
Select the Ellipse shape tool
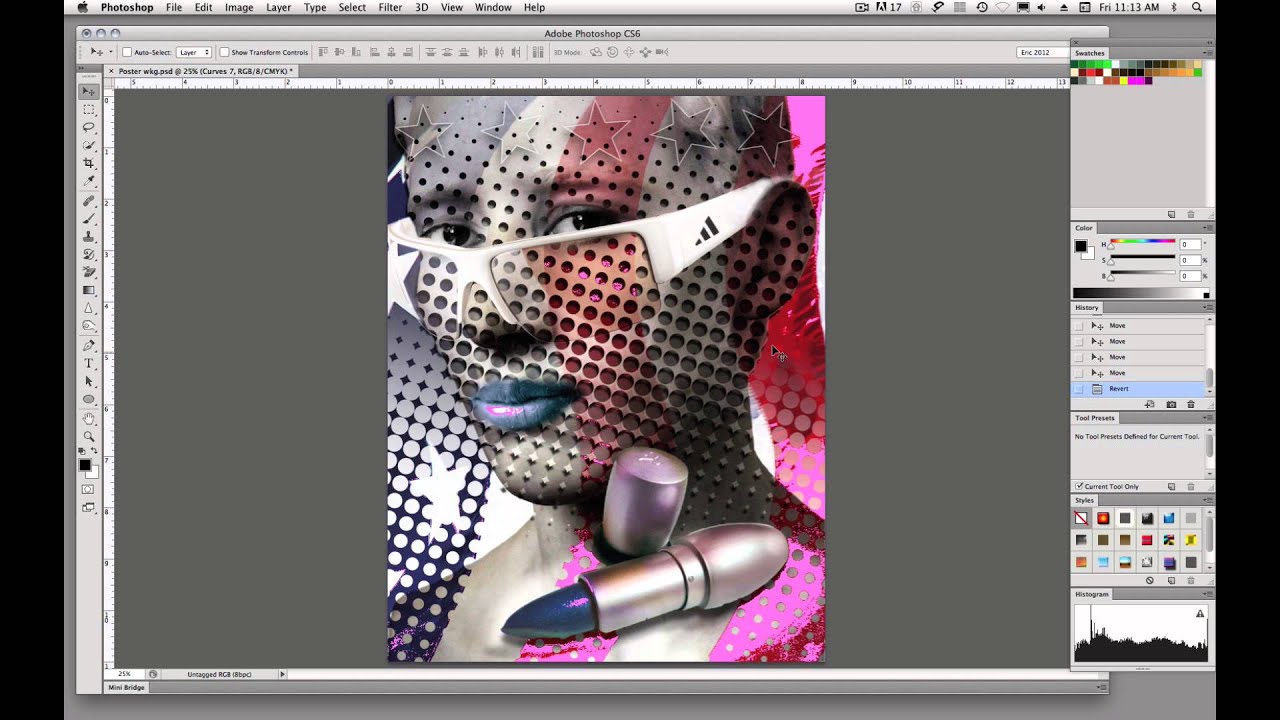89,400
